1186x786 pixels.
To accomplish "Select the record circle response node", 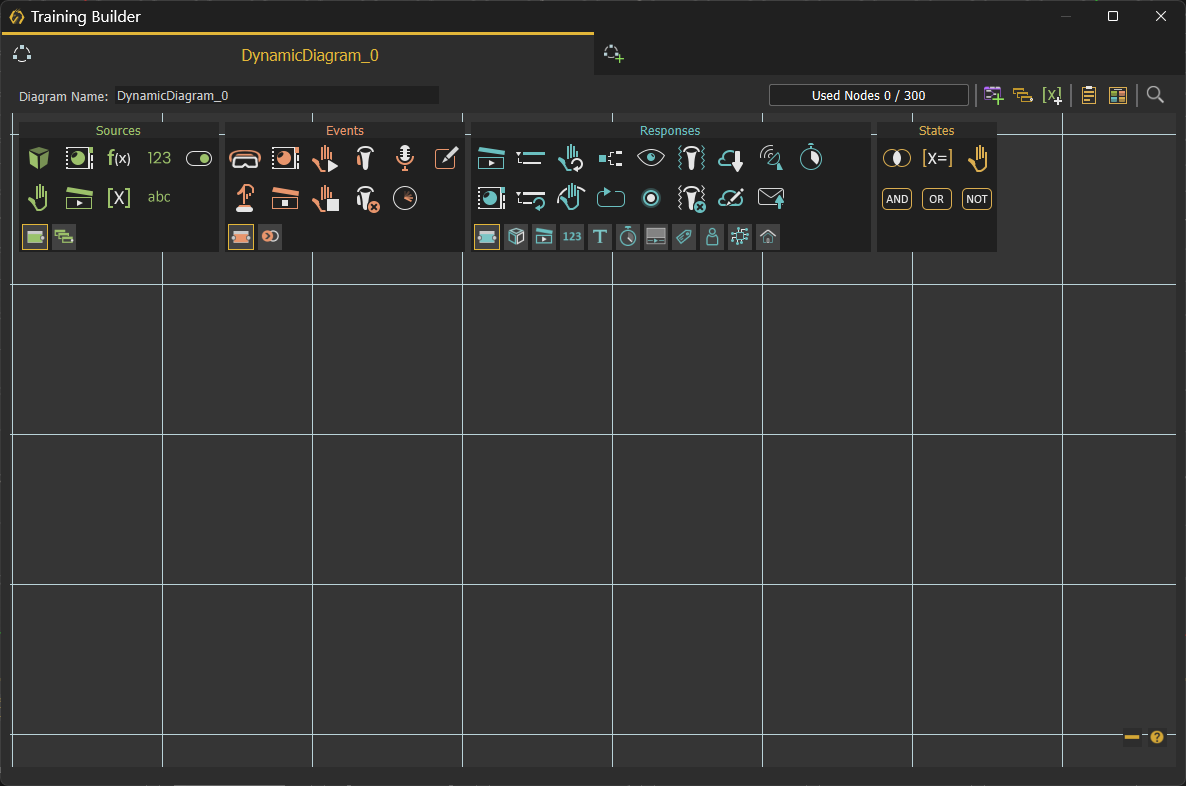I will click(650, 198).
